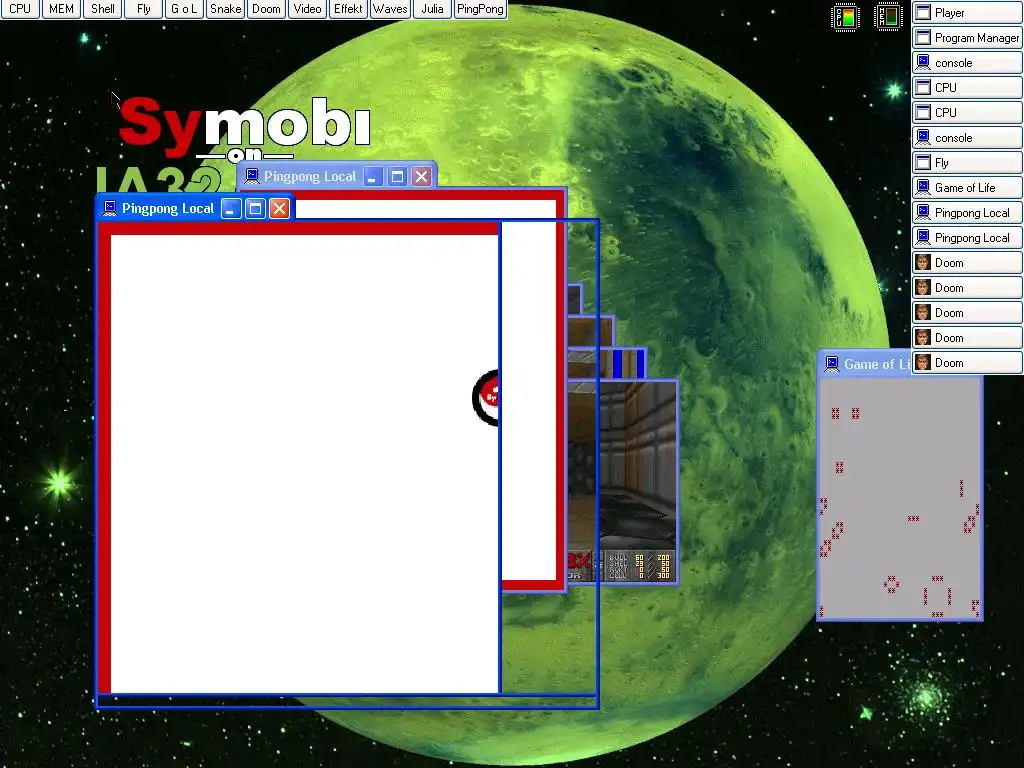Open Shell from the launcher bar
Image resolution: width=1024 pixels, height=768 pixels.
click(x=103, y=9)
